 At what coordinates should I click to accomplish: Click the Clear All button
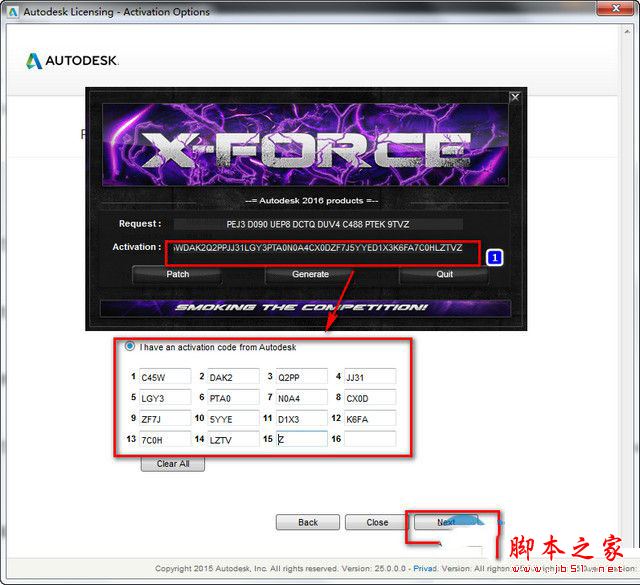[x=173, y=464]
